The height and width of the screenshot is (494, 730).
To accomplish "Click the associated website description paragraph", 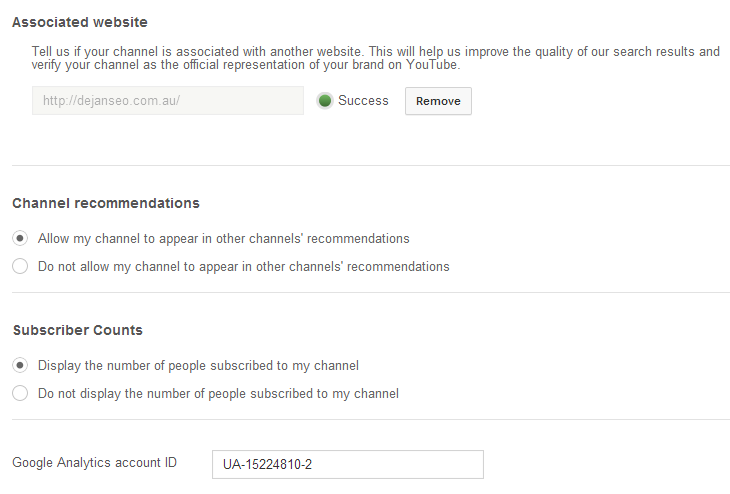I will pyautogui.click(x=376, y=58).
